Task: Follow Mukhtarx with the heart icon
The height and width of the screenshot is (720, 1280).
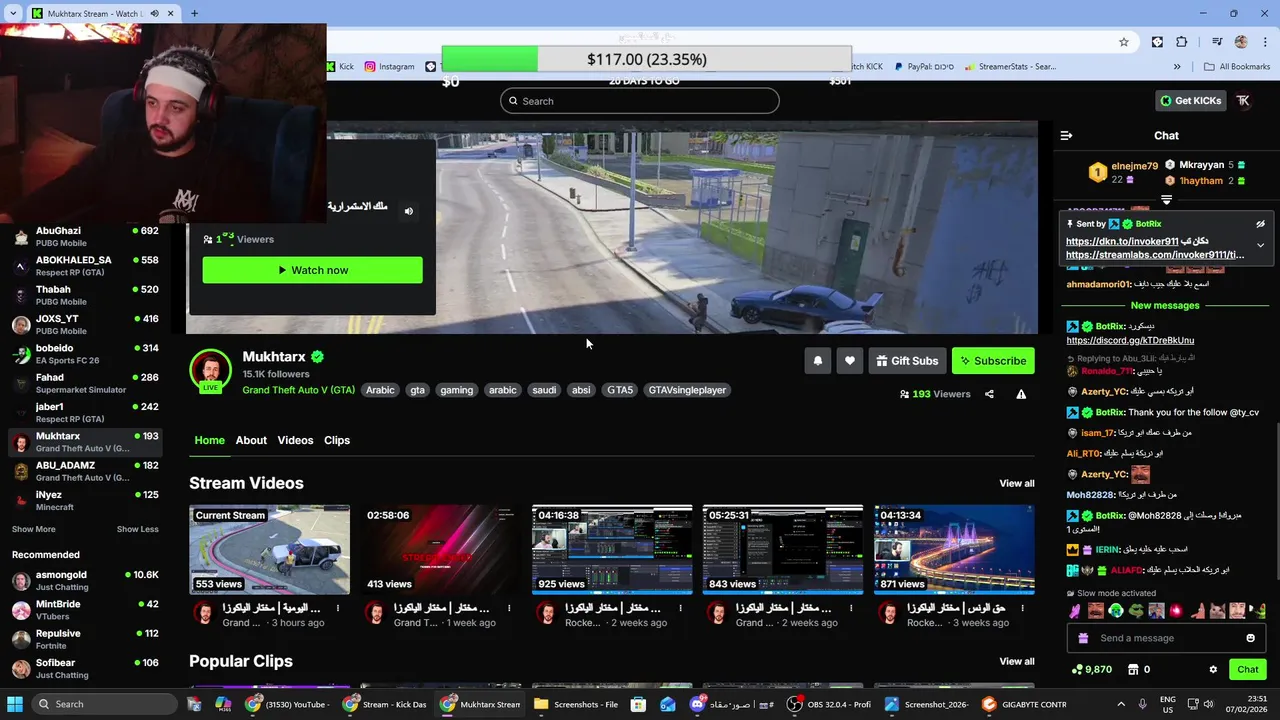Action: point(849,361)
